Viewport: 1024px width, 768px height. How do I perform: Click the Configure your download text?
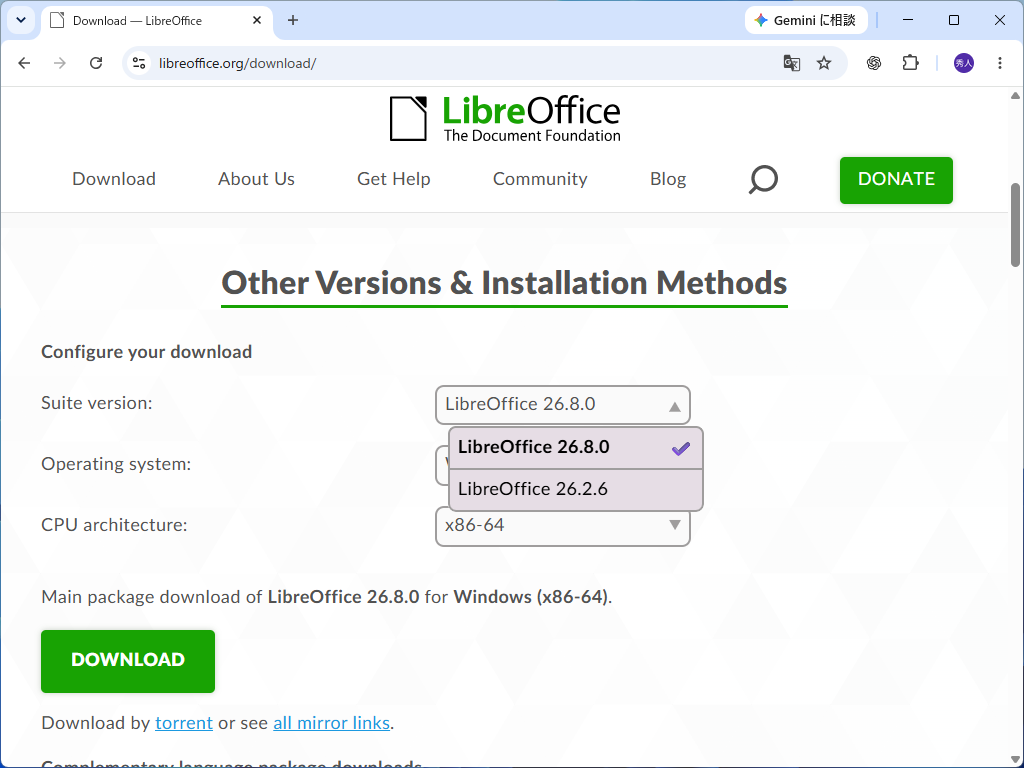[x=146, y=352]
